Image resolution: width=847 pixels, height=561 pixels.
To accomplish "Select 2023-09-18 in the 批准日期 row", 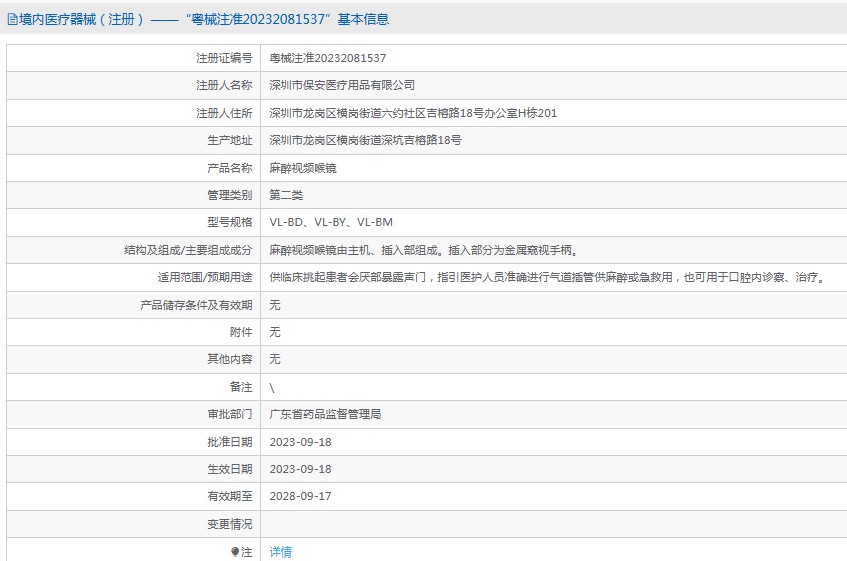I will (x=300, y=442).
